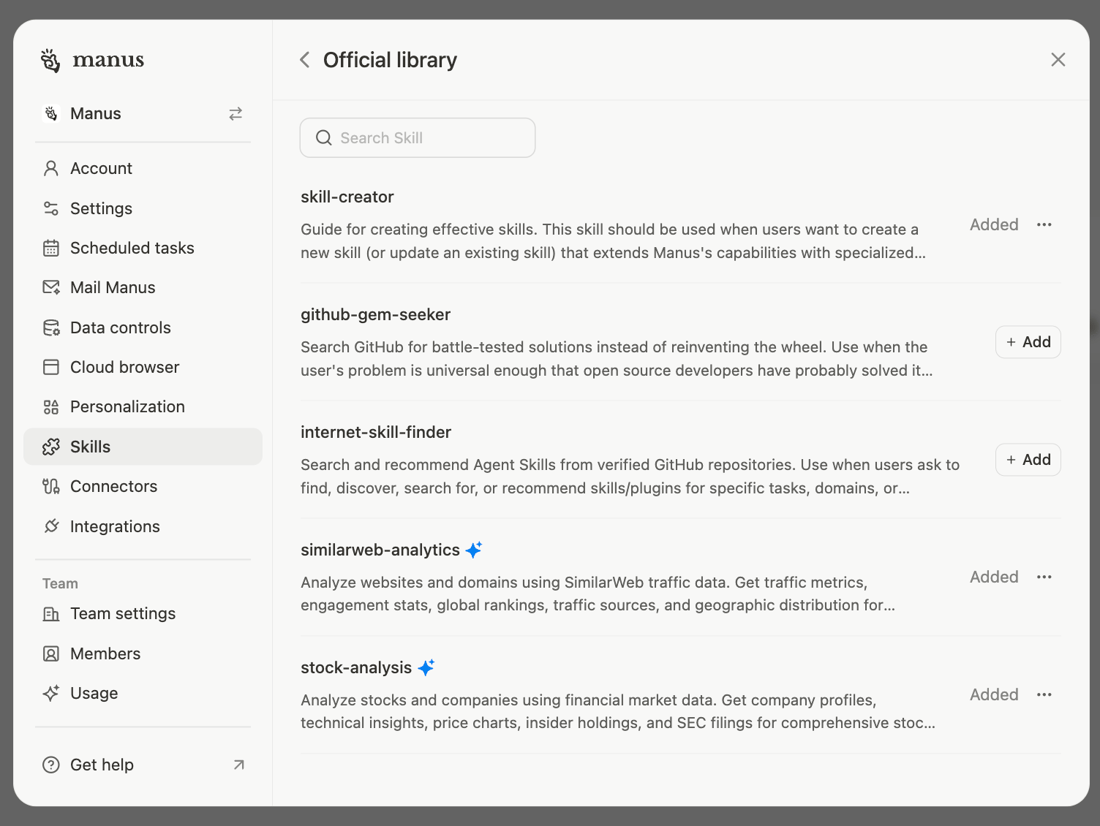The height and width of the screenshot is (826, 1100).
Task: Open more options for skill-creator
Action: [x=1044, y=225]
